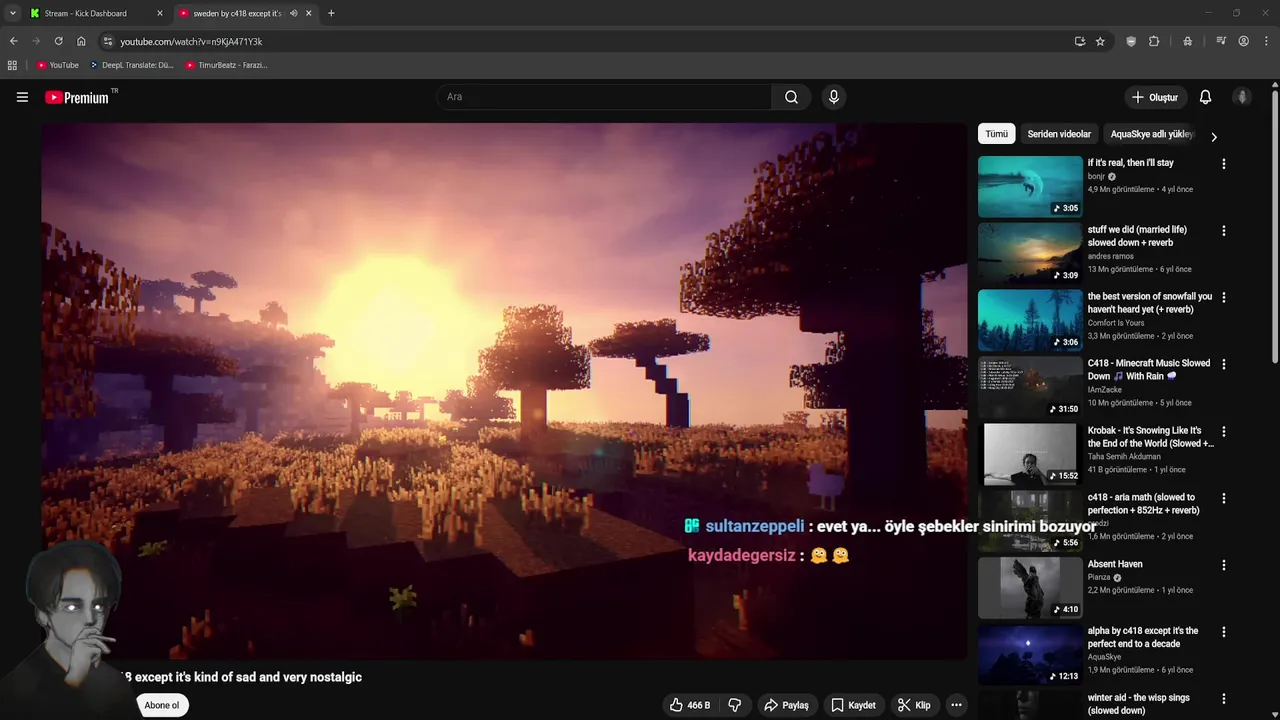Select the 'AquaSkye adlı yükleyici' filter chip
This screenshot has width=1280, height=720.
coord(1152,134)
